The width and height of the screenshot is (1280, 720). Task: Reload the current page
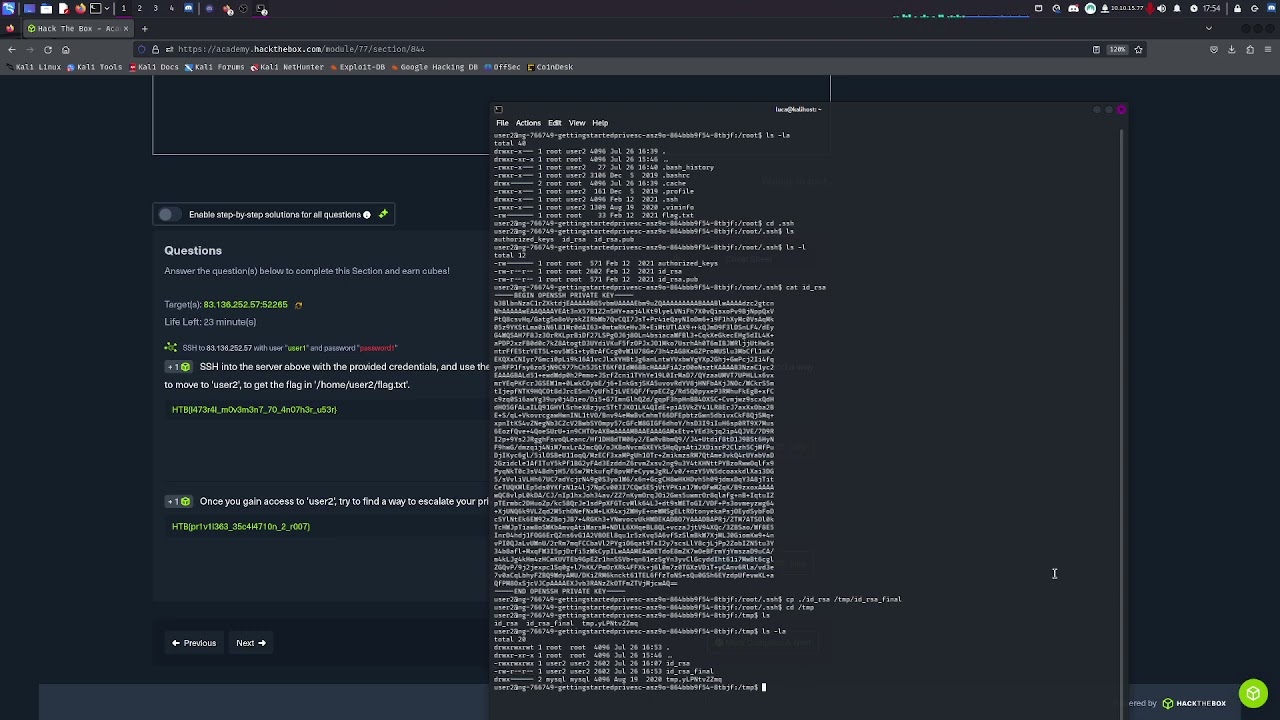pos(47,49)
